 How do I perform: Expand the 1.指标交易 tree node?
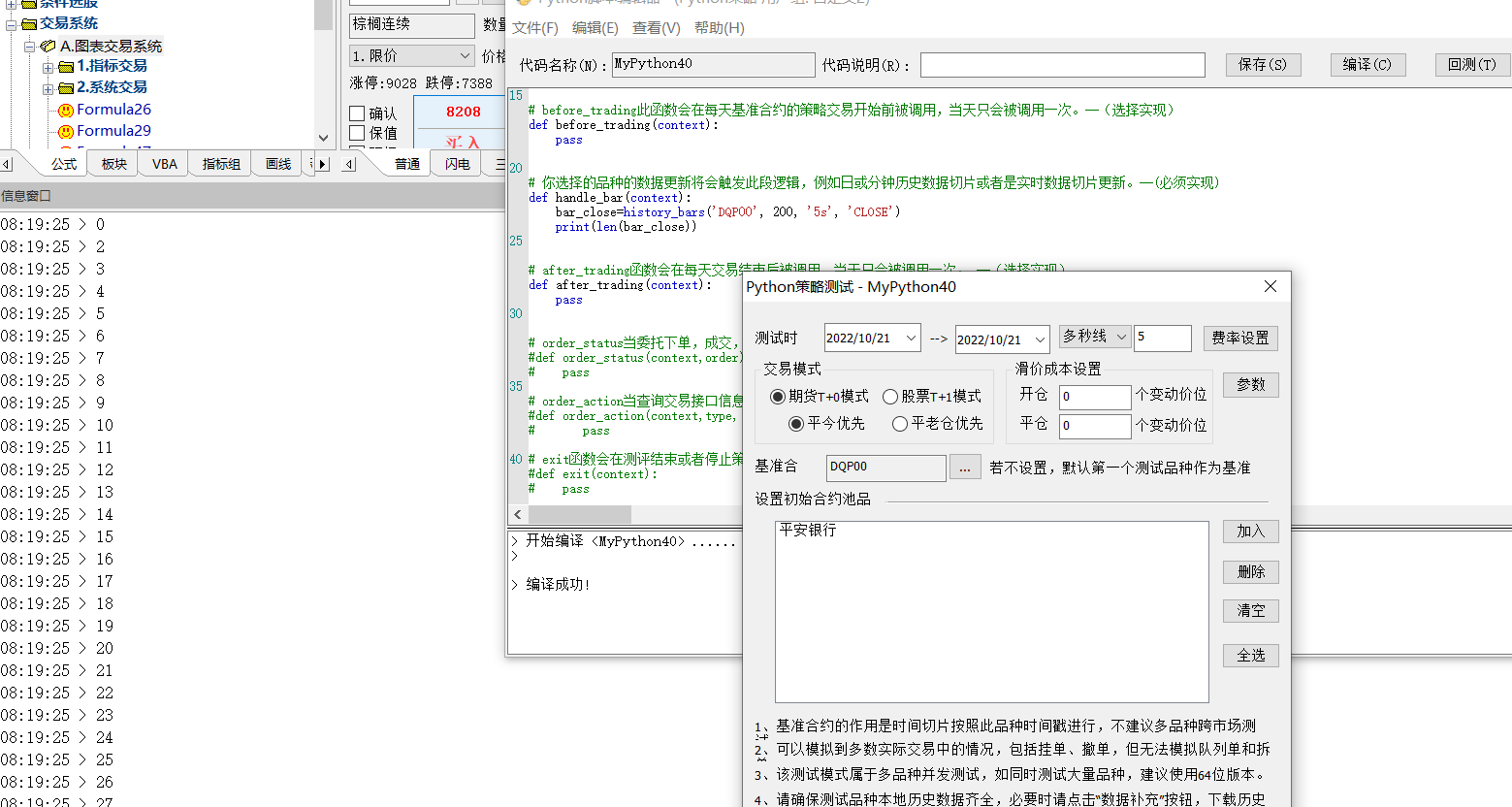tap(48, 67)
